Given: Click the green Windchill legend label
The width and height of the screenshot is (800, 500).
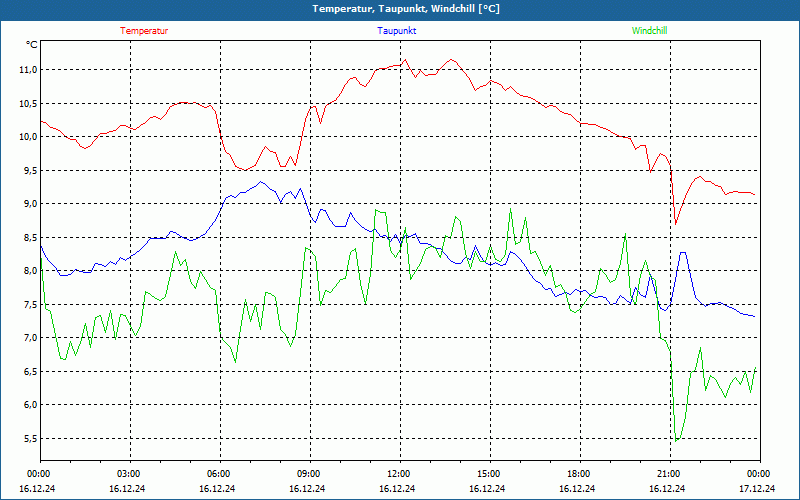Looking at the screenshot, I should click(649, 31).
